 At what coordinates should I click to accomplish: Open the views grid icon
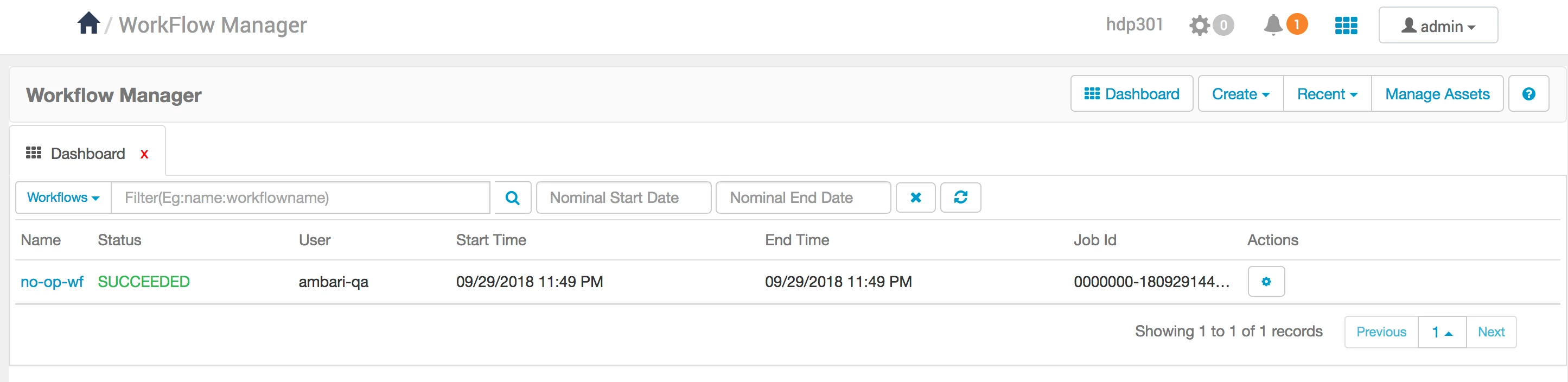(x=1346, y=25)
